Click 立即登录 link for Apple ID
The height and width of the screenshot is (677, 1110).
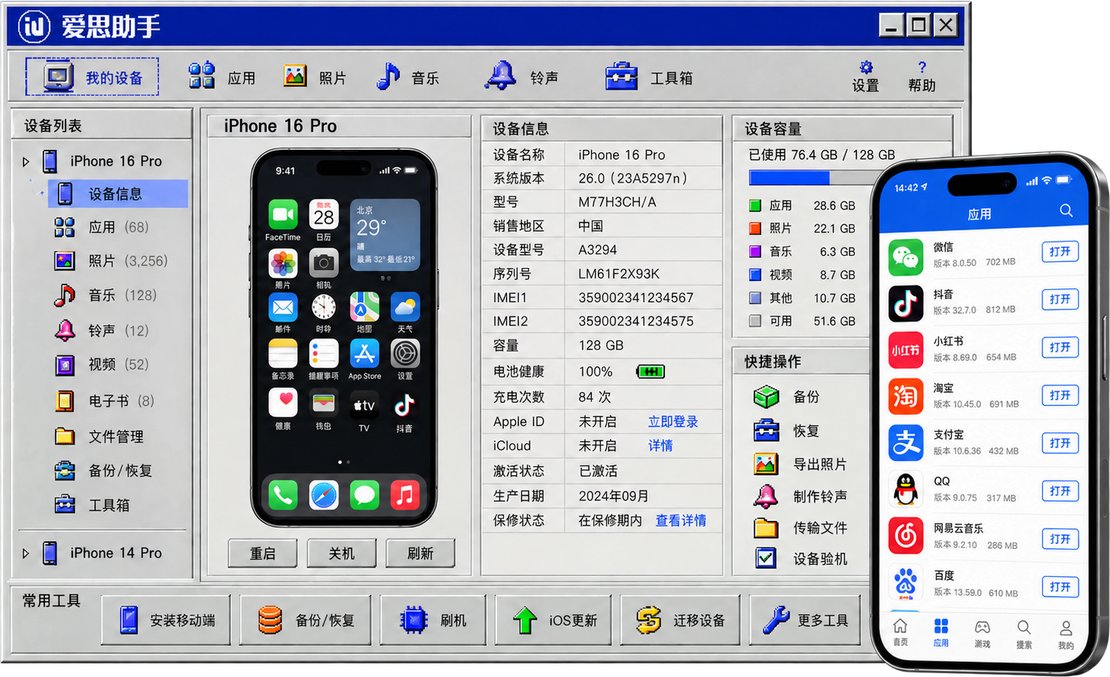tap(673, 421)
